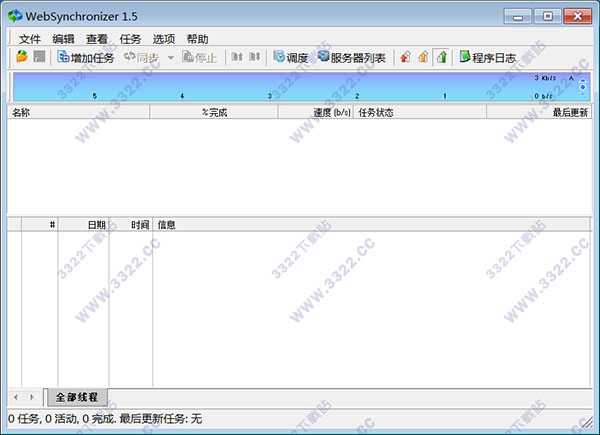Click the tab scroll left arrow
This screenshot has width=600, height=435.
16,397
